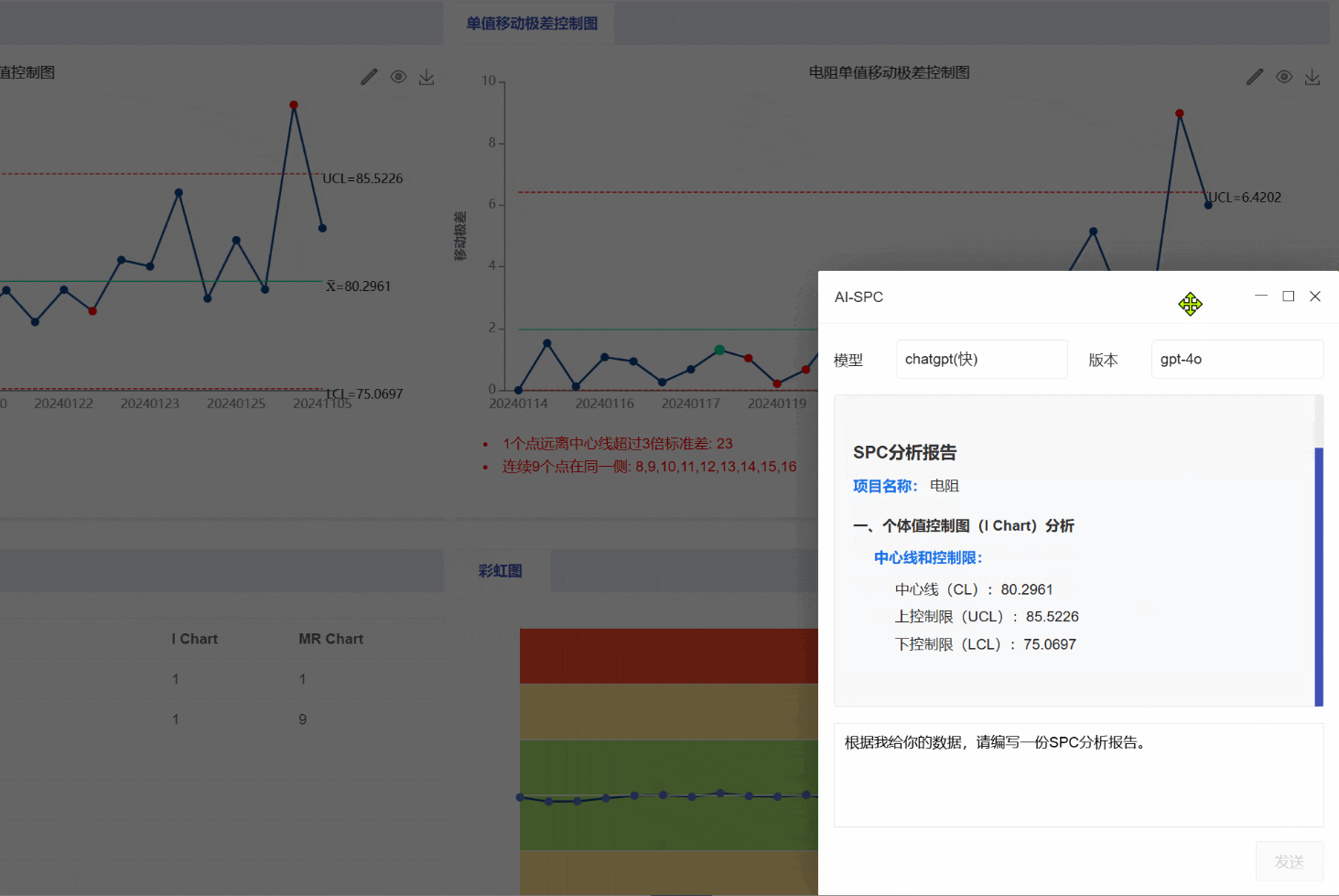The height and width of the screenshot is (896, 1339).
Task: Select the 单值移动极差控制图 tab
Action: click(x=532, y=24)
